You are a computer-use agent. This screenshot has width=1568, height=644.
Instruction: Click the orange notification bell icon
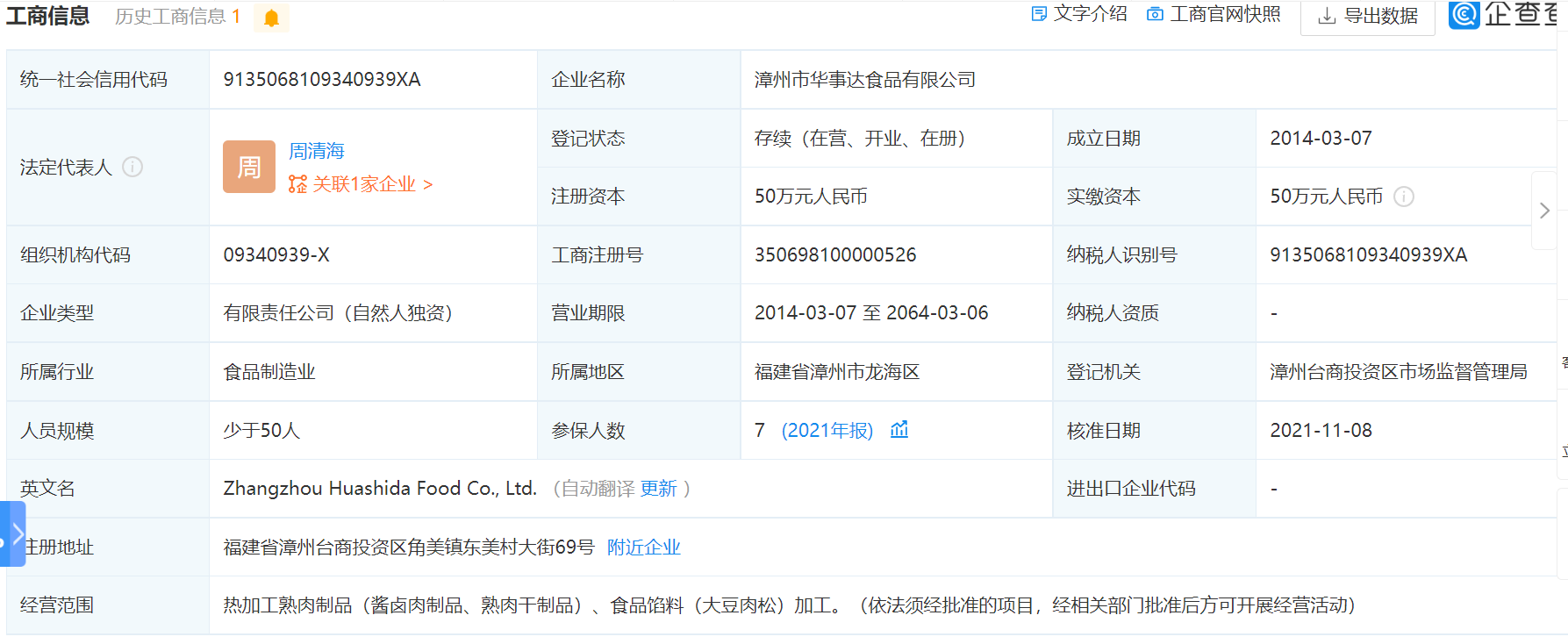pyautogui.click(x=271, y=18)
